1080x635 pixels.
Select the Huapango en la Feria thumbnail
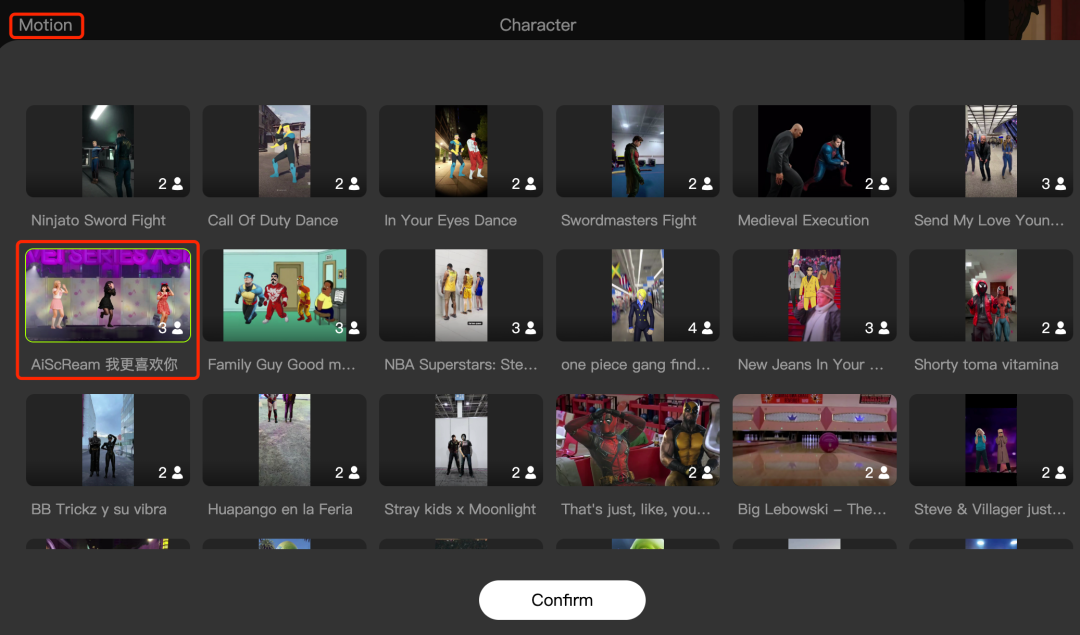coord(284,440)
